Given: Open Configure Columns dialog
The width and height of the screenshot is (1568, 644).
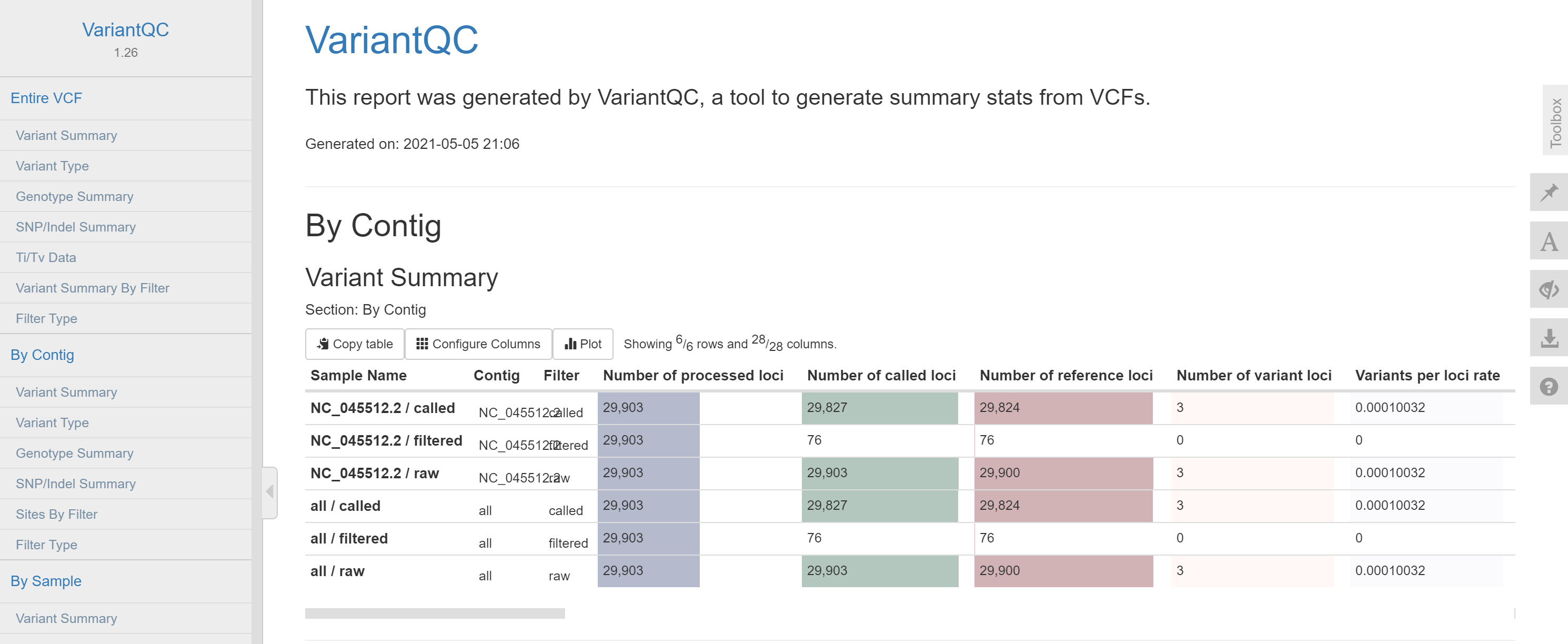Looking at the screenshot, I should click(478, 344).
